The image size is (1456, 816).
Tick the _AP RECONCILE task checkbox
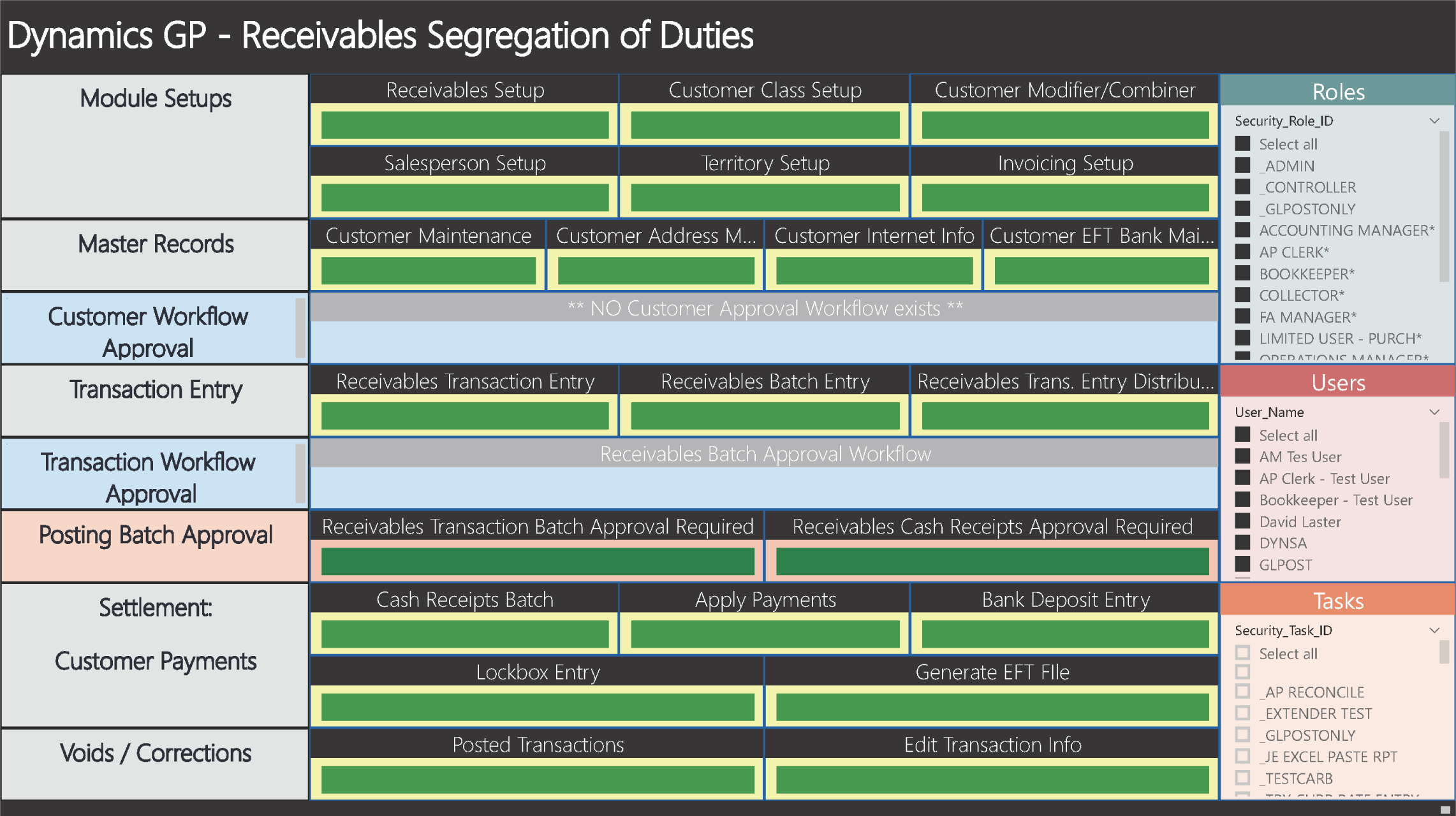1242,692
